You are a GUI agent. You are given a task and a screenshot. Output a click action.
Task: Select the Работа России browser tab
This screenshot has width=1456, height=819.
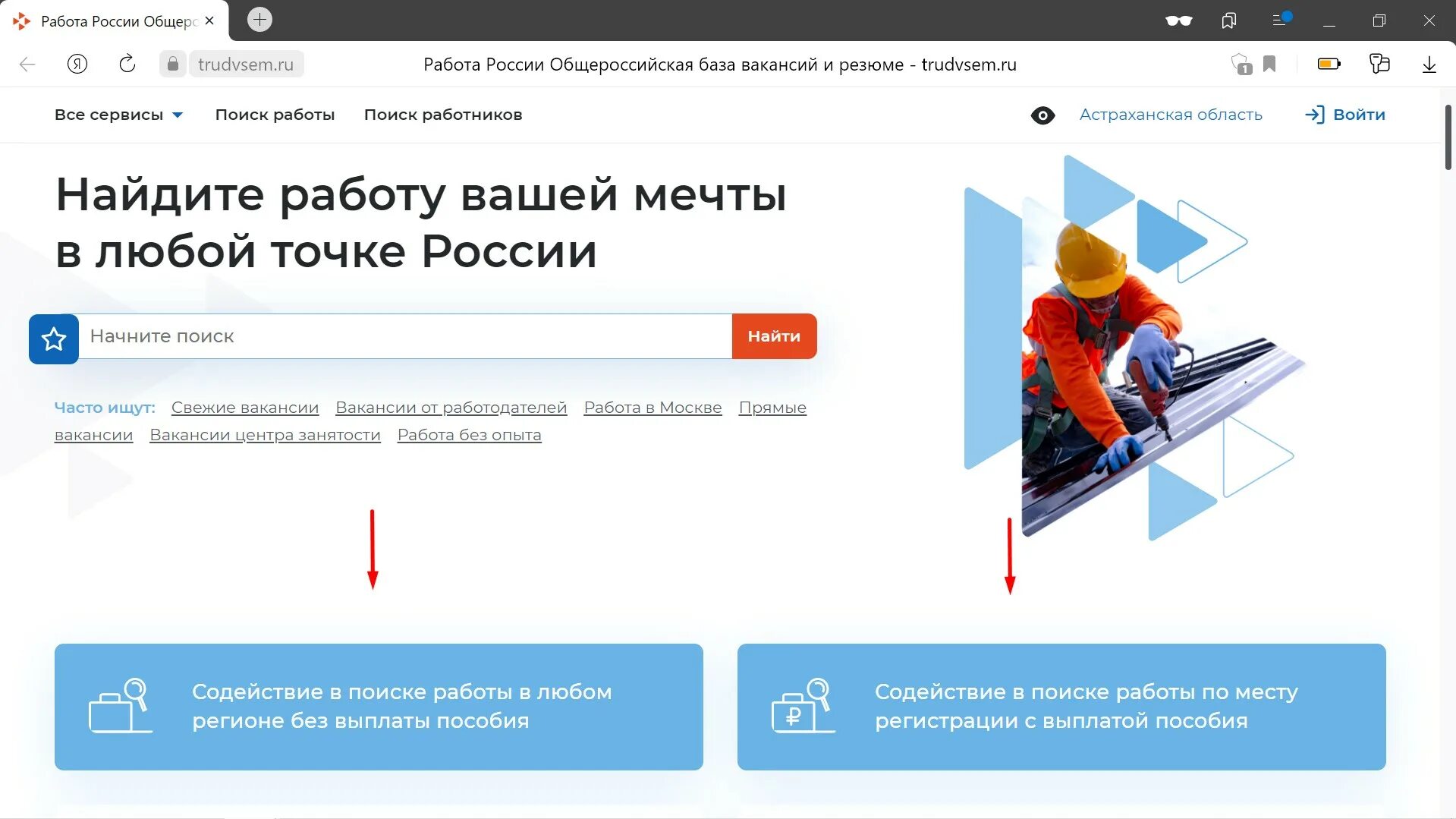click(x=114, y=21)
